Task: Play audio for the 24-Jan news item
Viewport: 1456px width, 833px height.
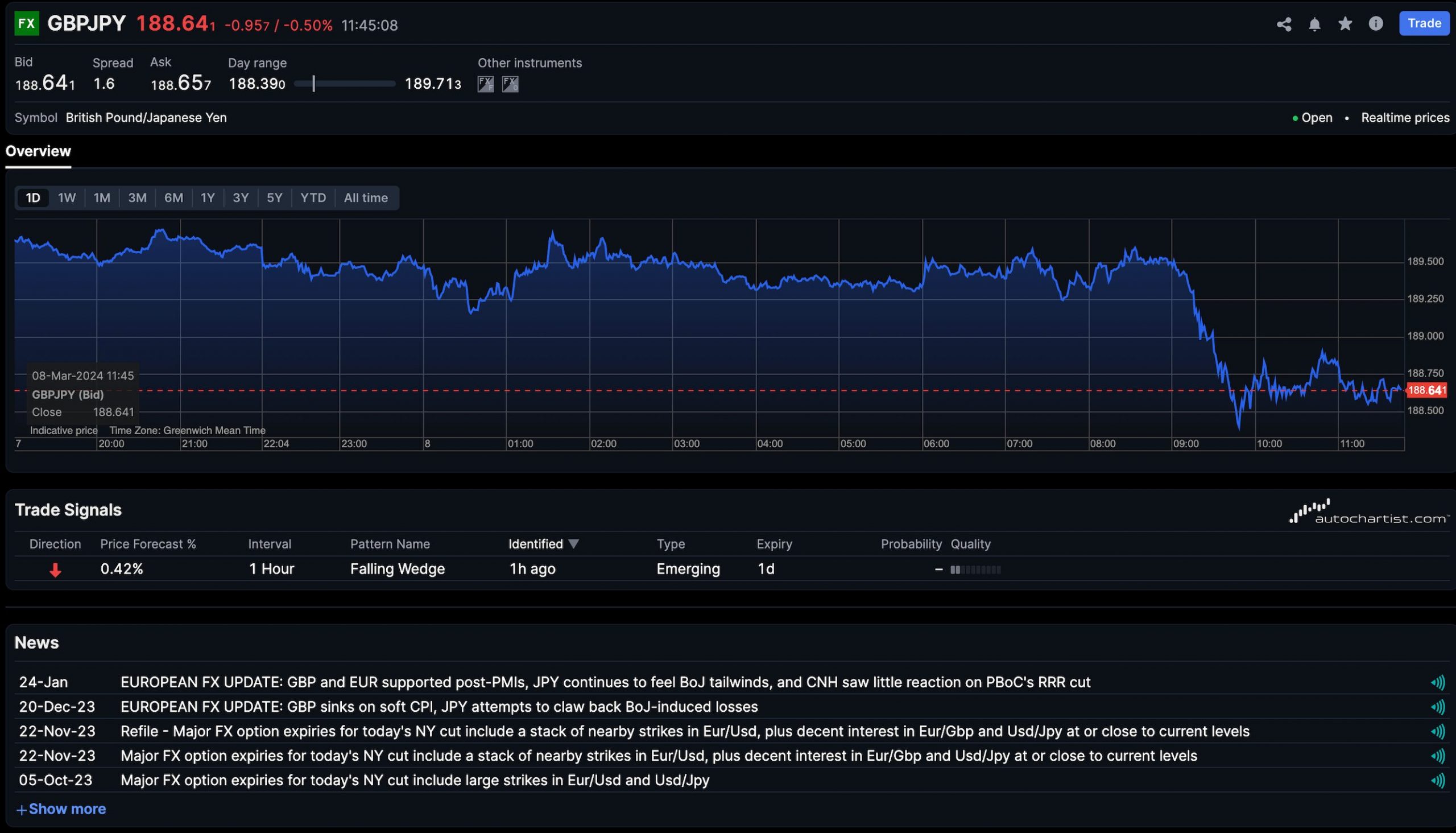Action: pos(1438,683)
